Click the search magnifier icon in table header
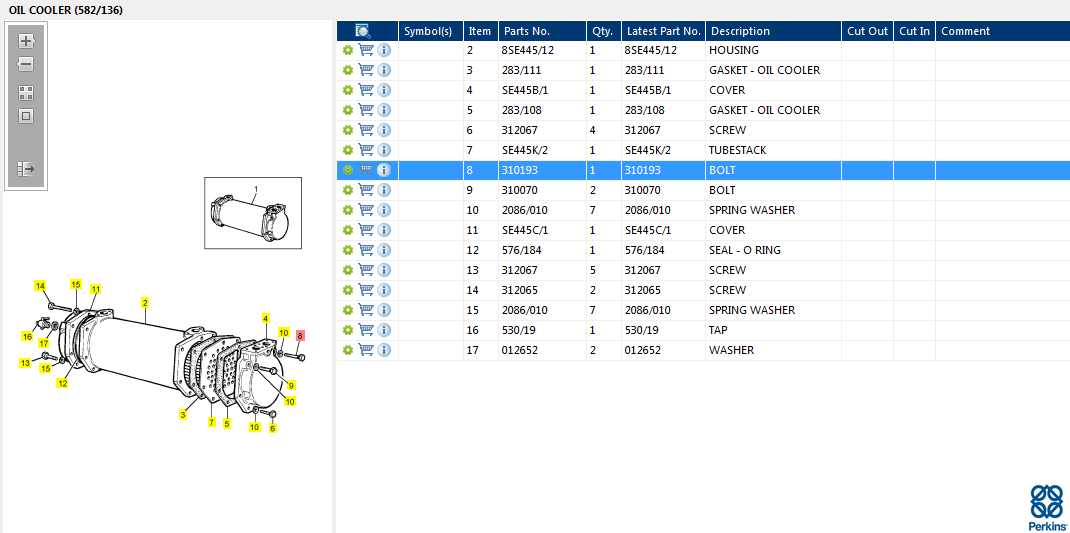 [362, 31]
